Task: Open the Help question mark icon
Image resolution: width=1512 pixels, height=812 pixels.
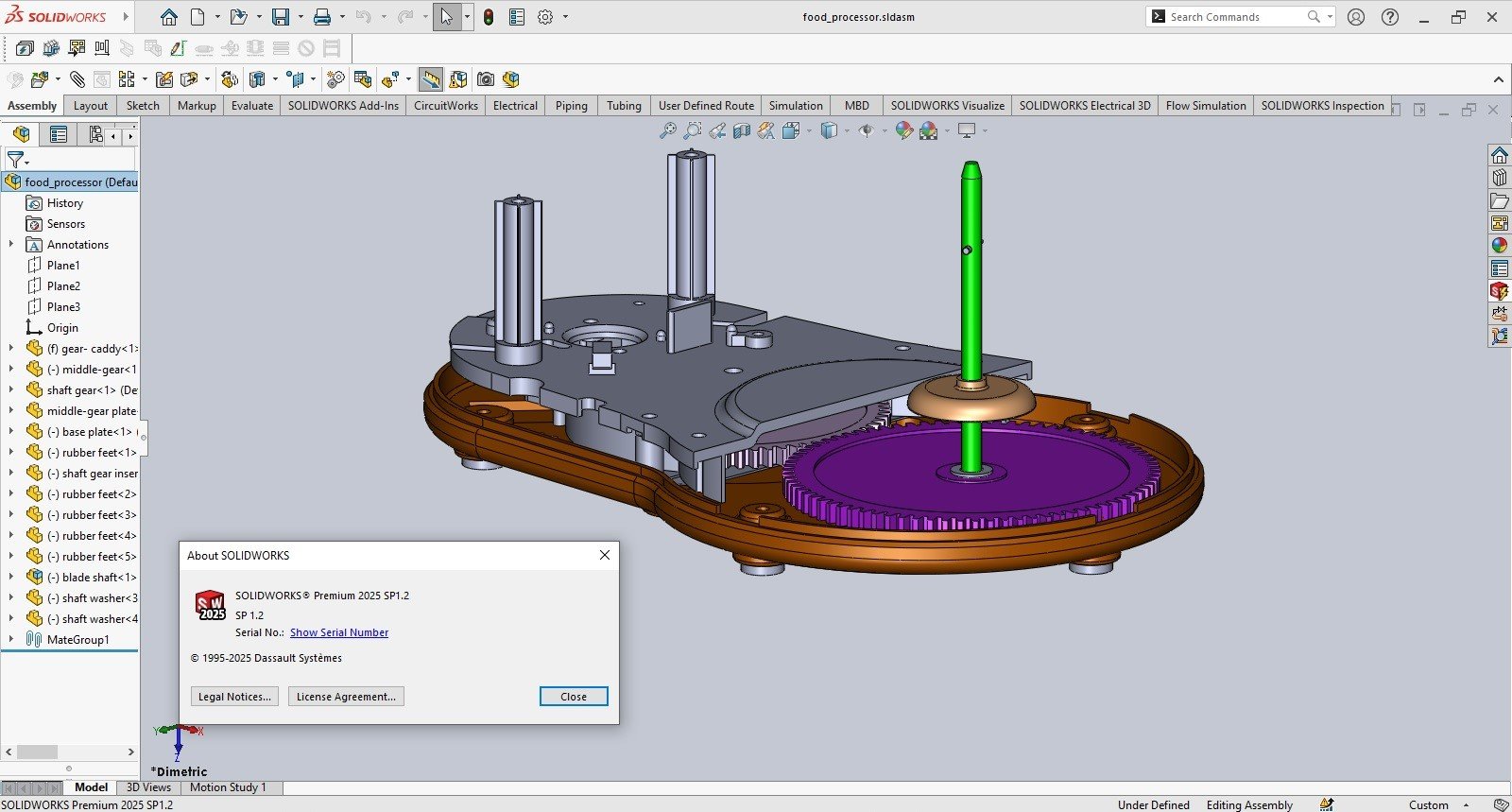Action: [1390, 17]
